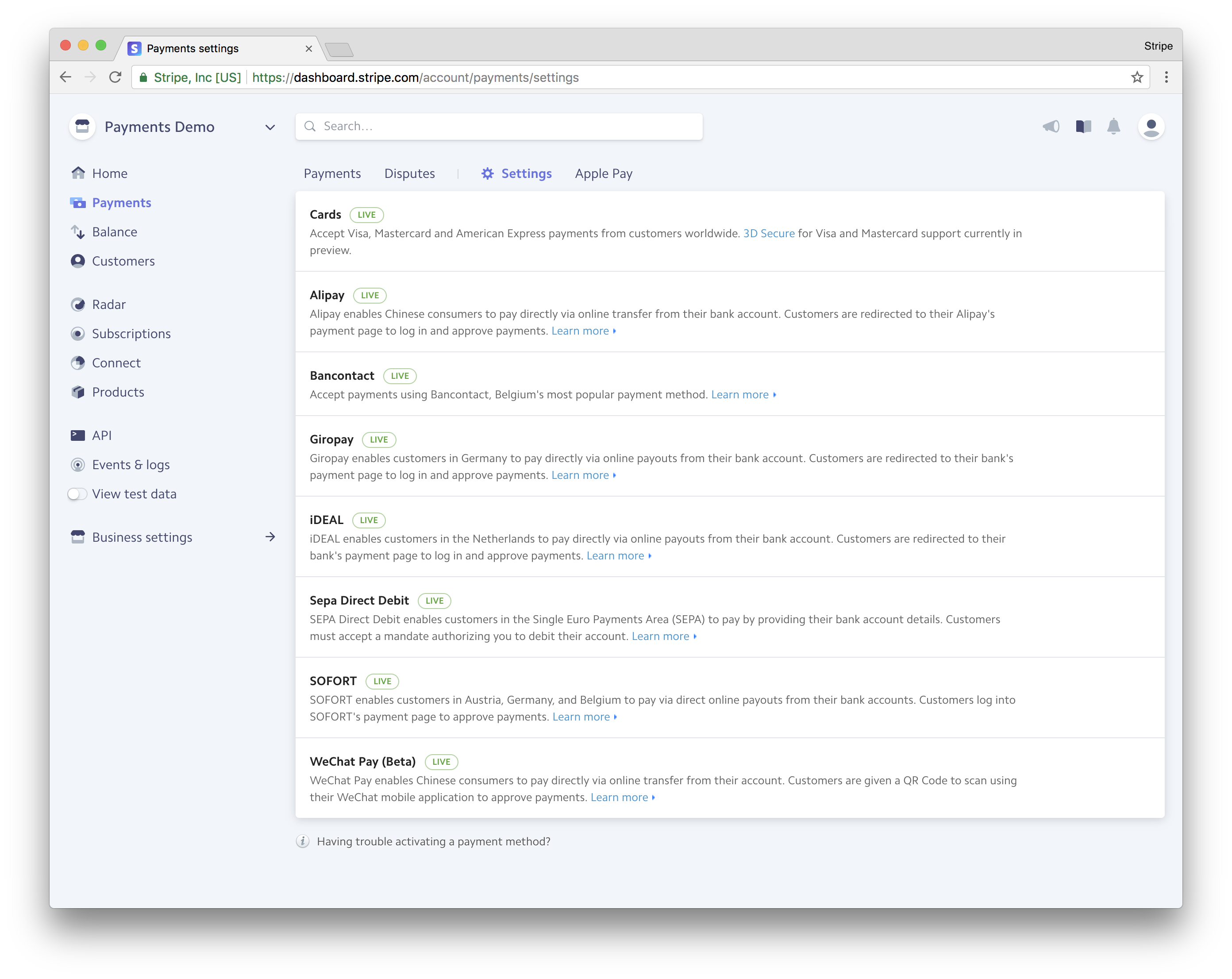The image size is (1232, 979).
Task: Open the documentation book icon
Action: tap(1083, 126)
